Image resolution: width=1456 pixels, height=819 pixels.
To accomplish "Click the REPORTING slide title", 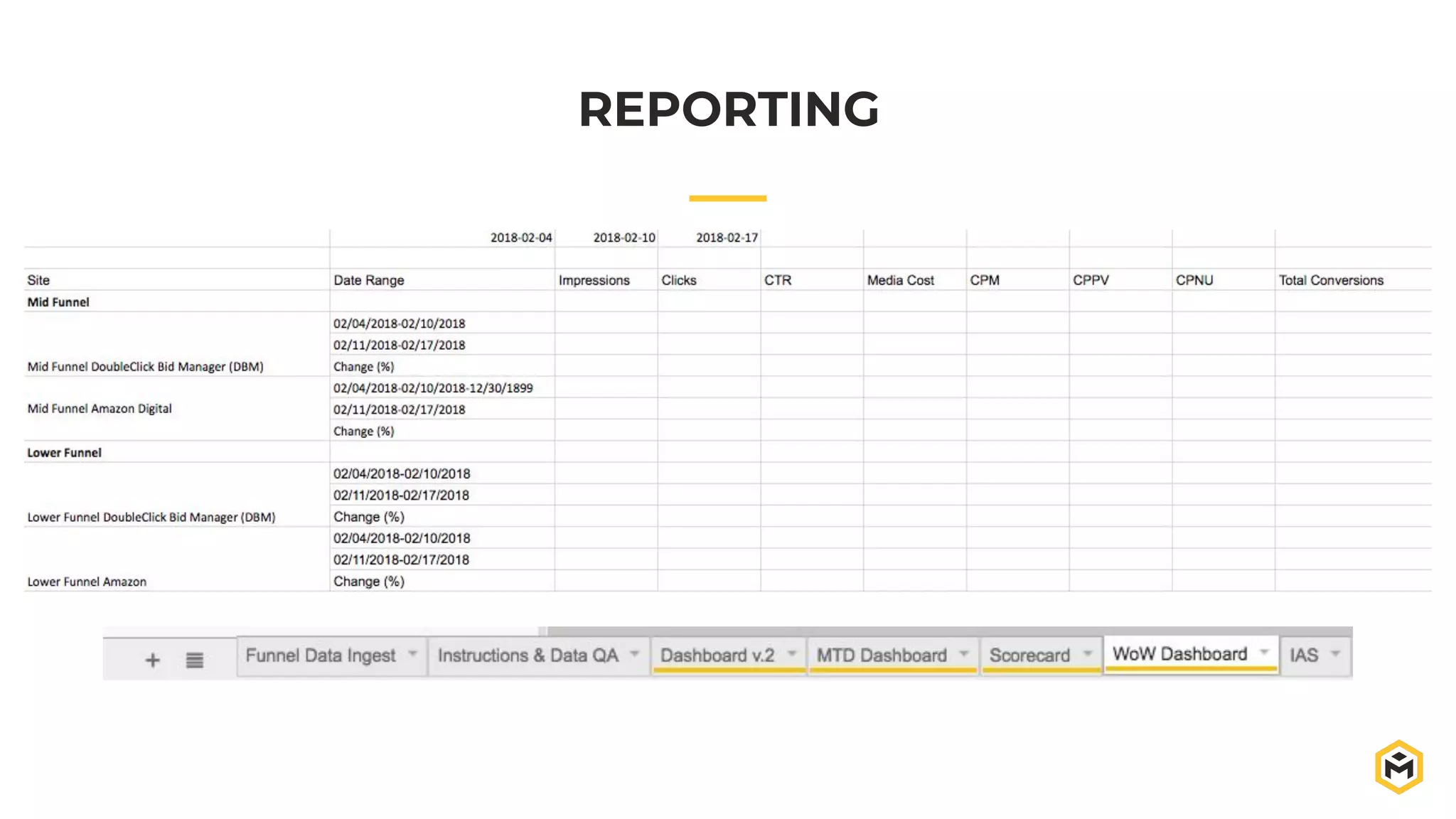I will point(729,109).
